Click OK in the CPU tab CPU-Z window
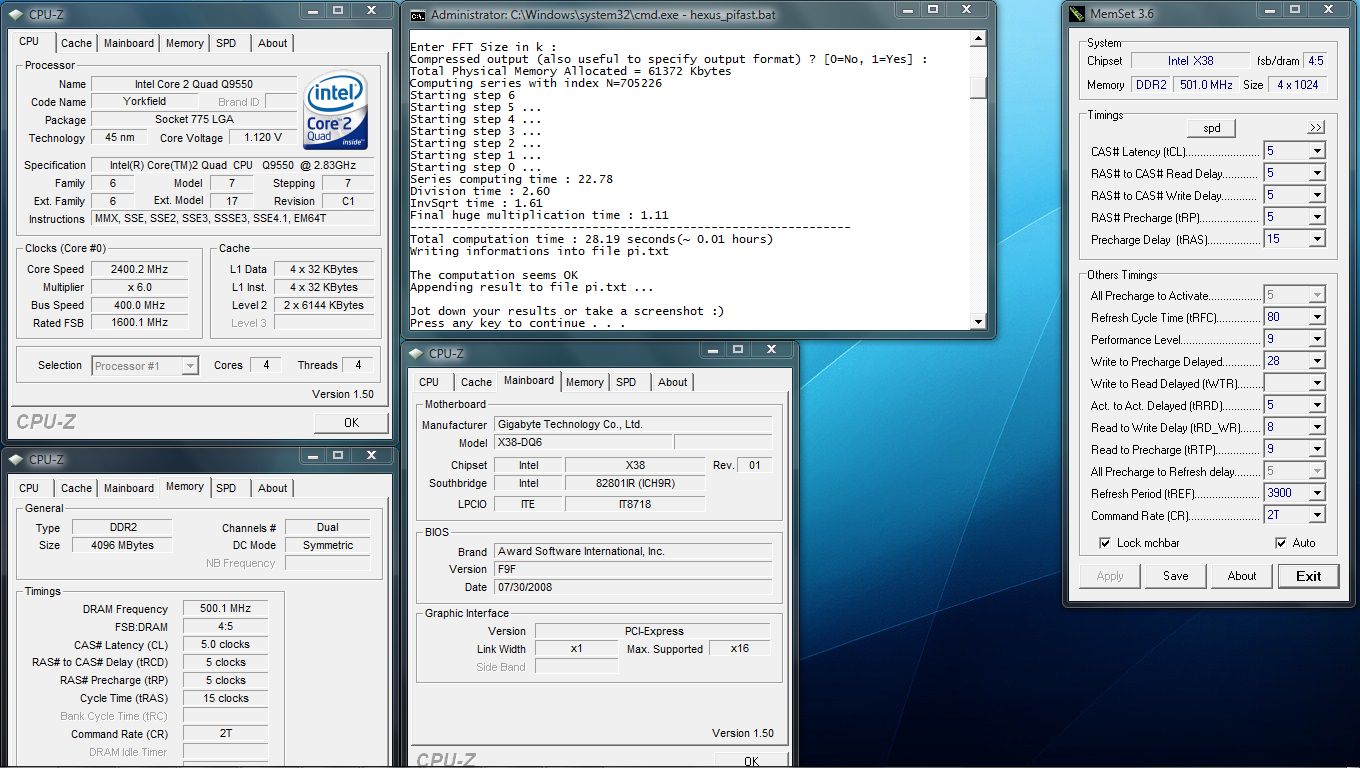 [351, 423]
